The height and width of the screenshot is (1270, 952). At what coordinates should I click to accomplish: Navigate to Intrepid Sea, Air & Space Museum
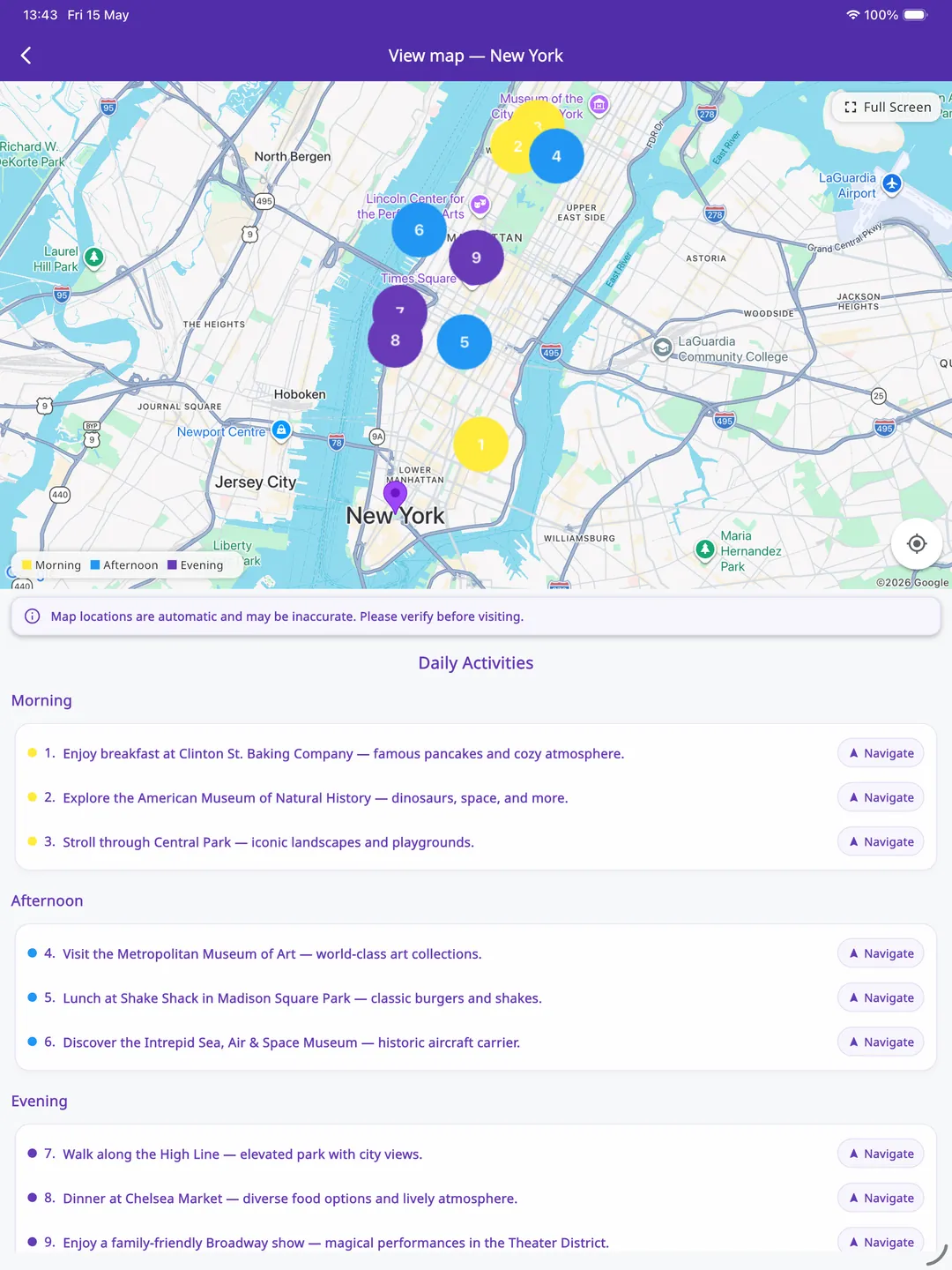[x=881, y=1042]
